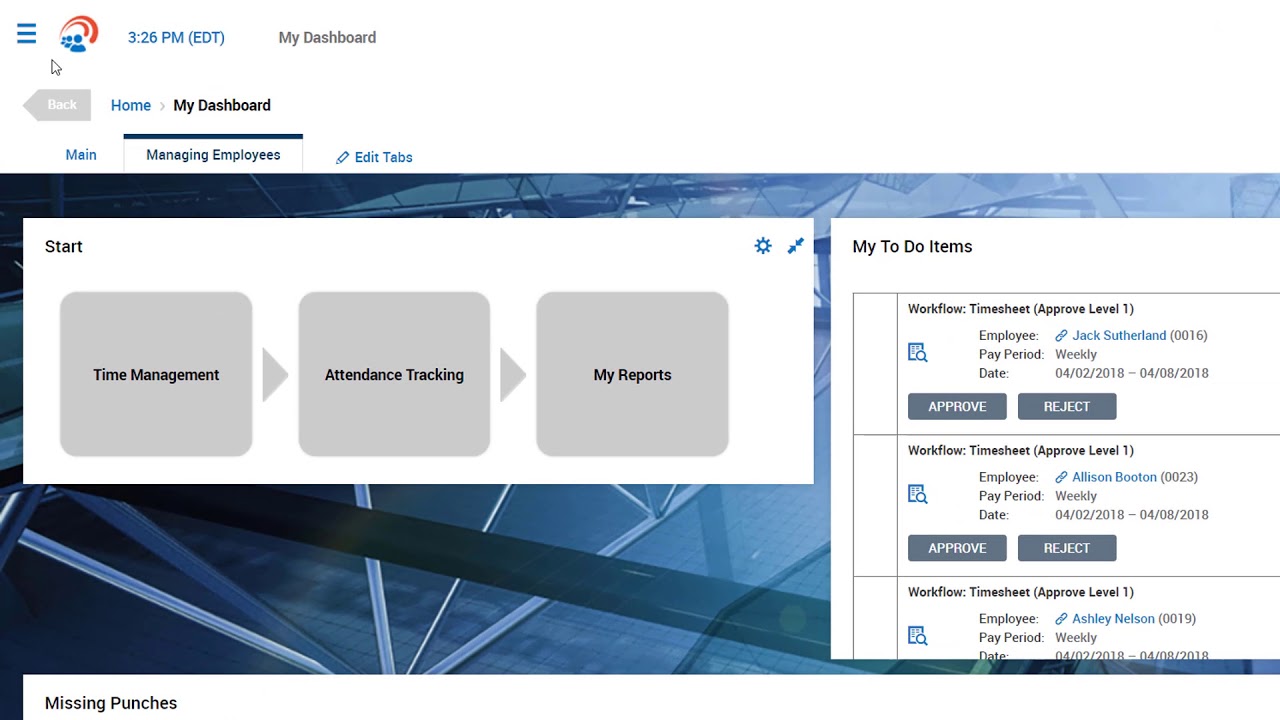
Task: Click the 3:26 PM (EDT) clock
Action: pyautogui.click(x=176, y=38)
